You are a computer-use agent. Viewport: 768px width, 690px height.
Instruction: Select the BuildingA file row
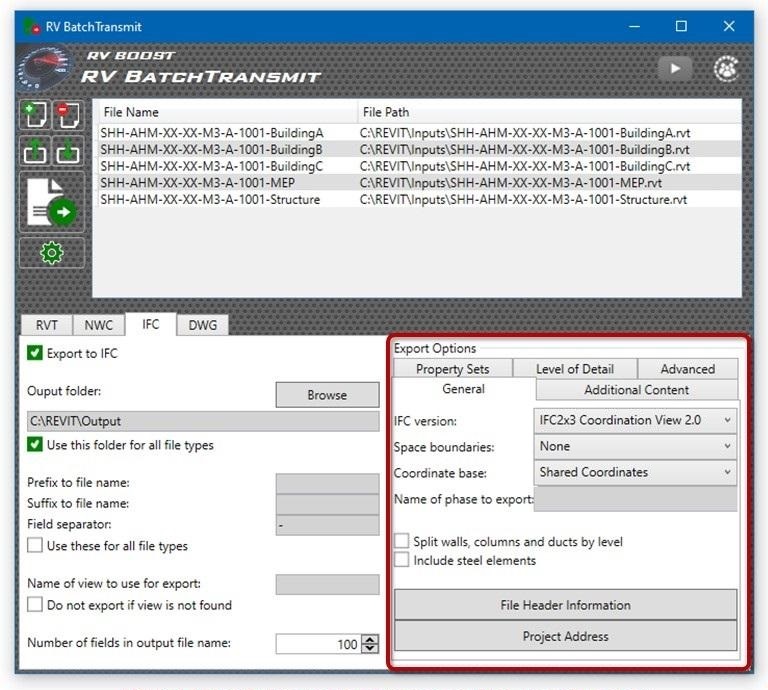point(419,133)
